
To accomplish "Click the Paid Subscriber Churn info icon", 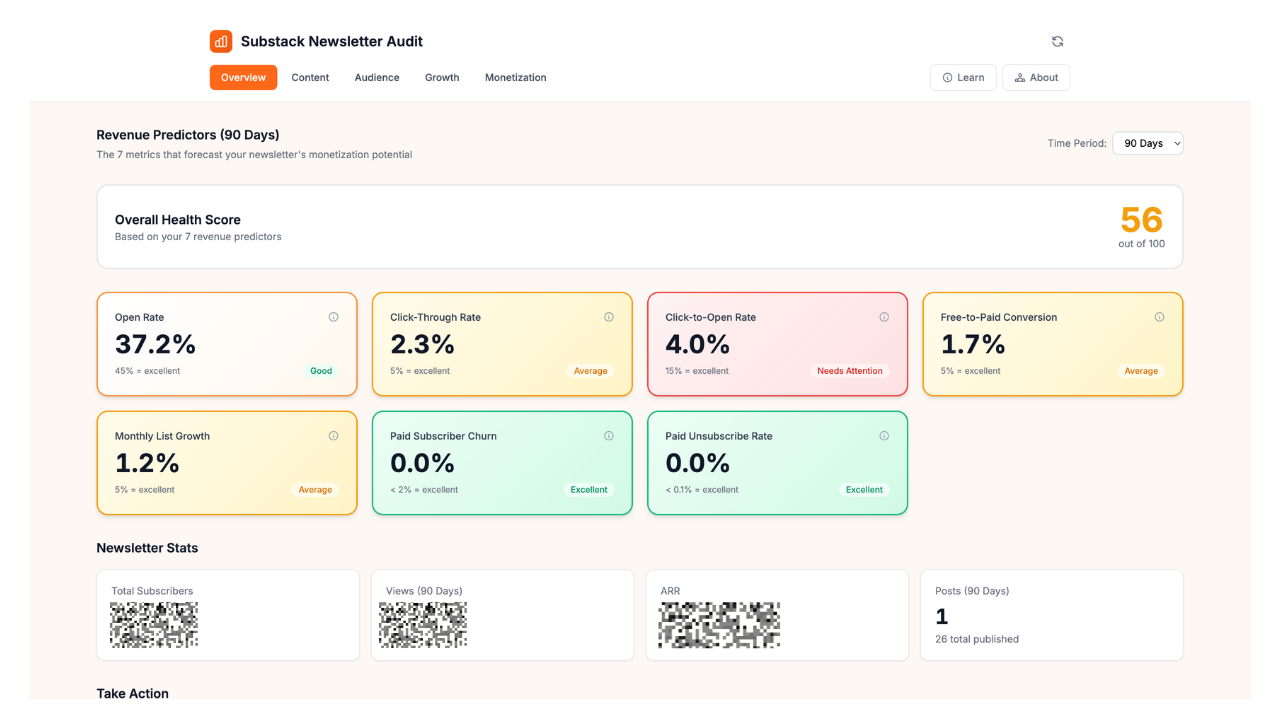I will pos(608,436).
